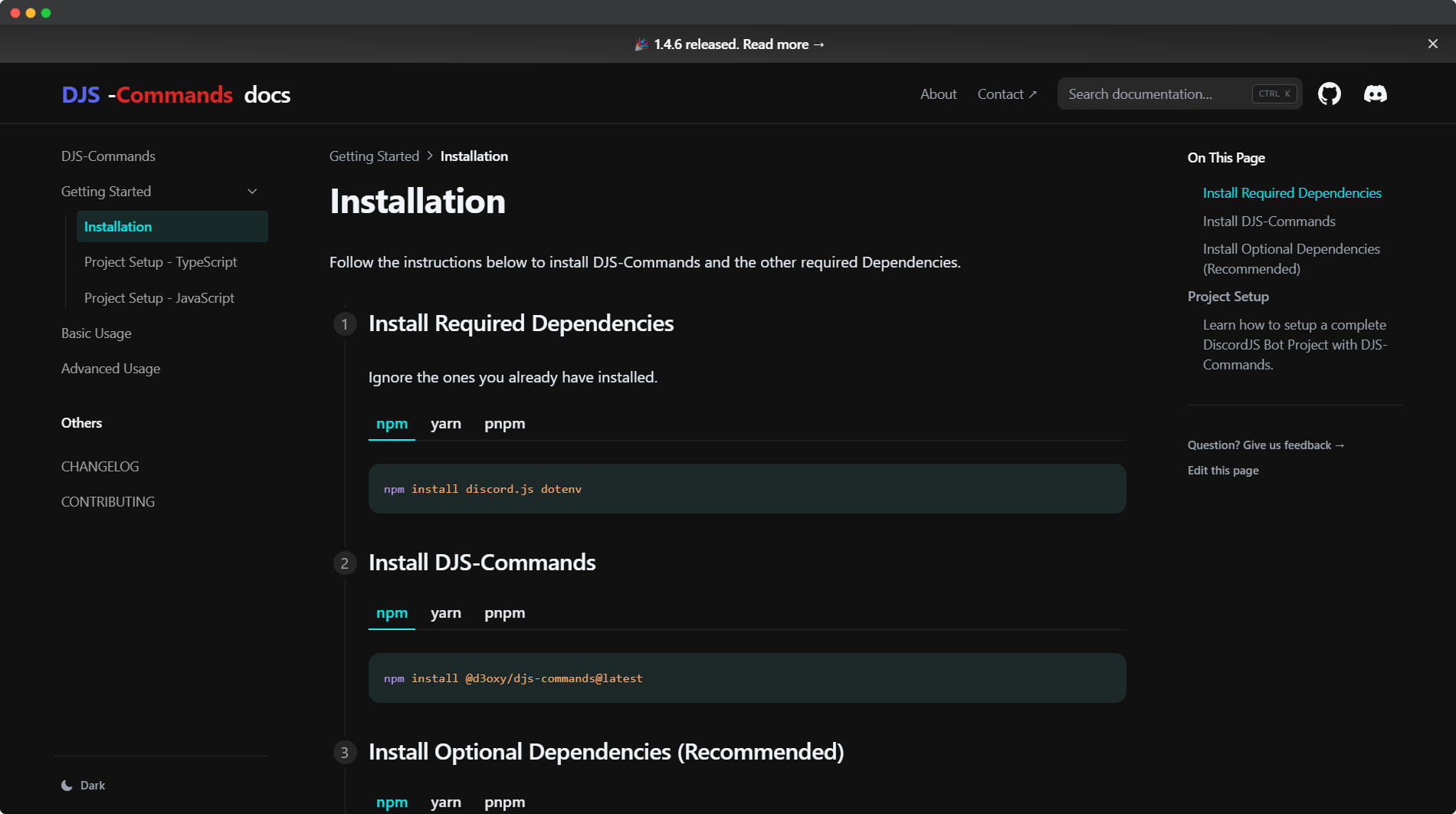The width and height of the screenshot is (1456, 814).
Task: Open the GitHub repository icon
Action: point(1329,94)
